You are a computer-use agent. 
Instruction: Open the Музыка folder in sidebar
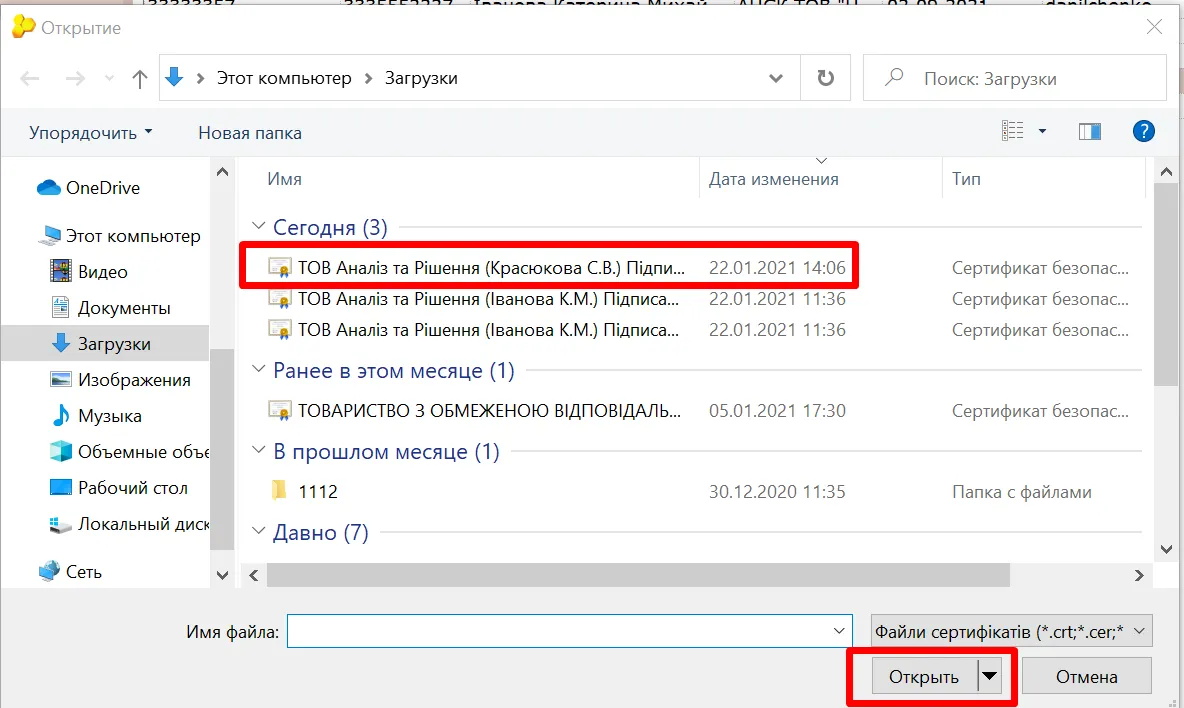point(109,416)
